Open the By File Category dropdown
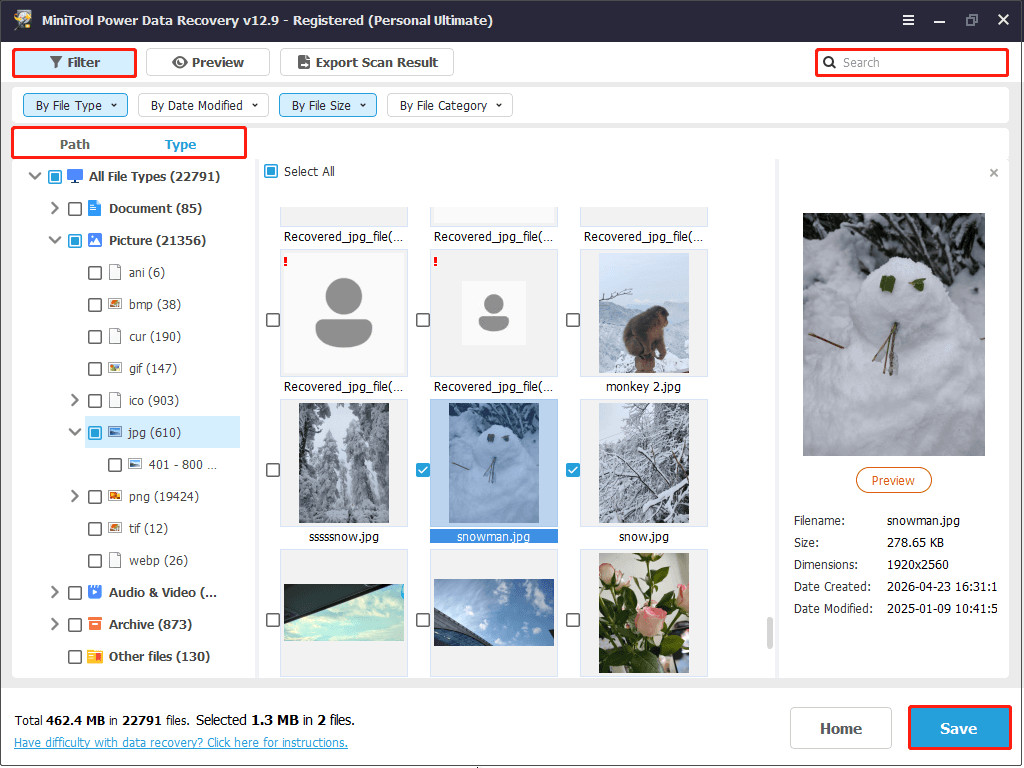The height and width of the screenshot is (768, 1024). (450, 106)
